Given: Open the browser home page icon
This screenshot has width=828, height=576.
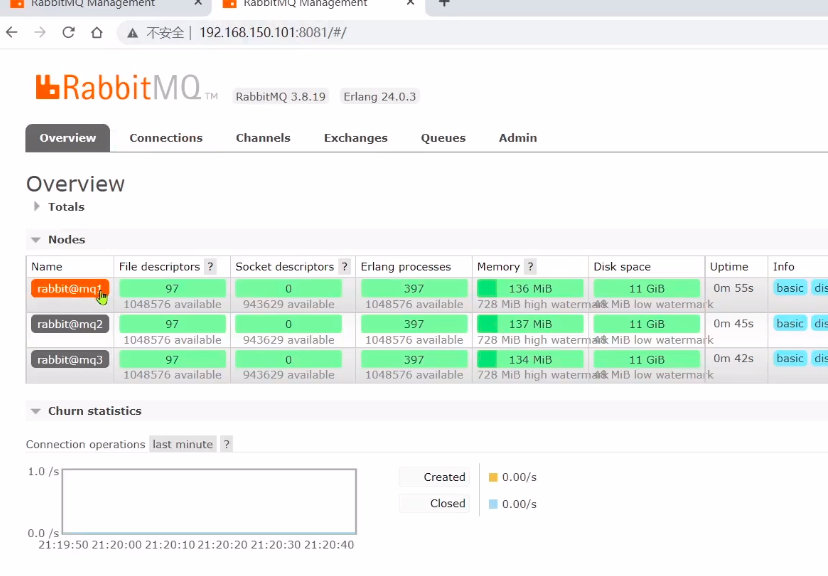Looking at the screenshot, I should tap(97, 32).
